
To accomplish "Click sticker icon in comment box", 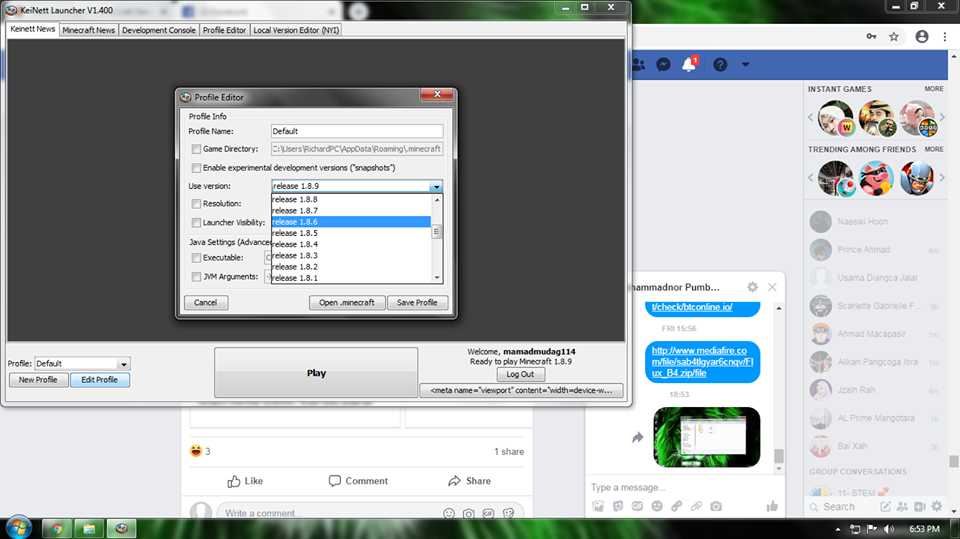I will (x=508, y=513).
